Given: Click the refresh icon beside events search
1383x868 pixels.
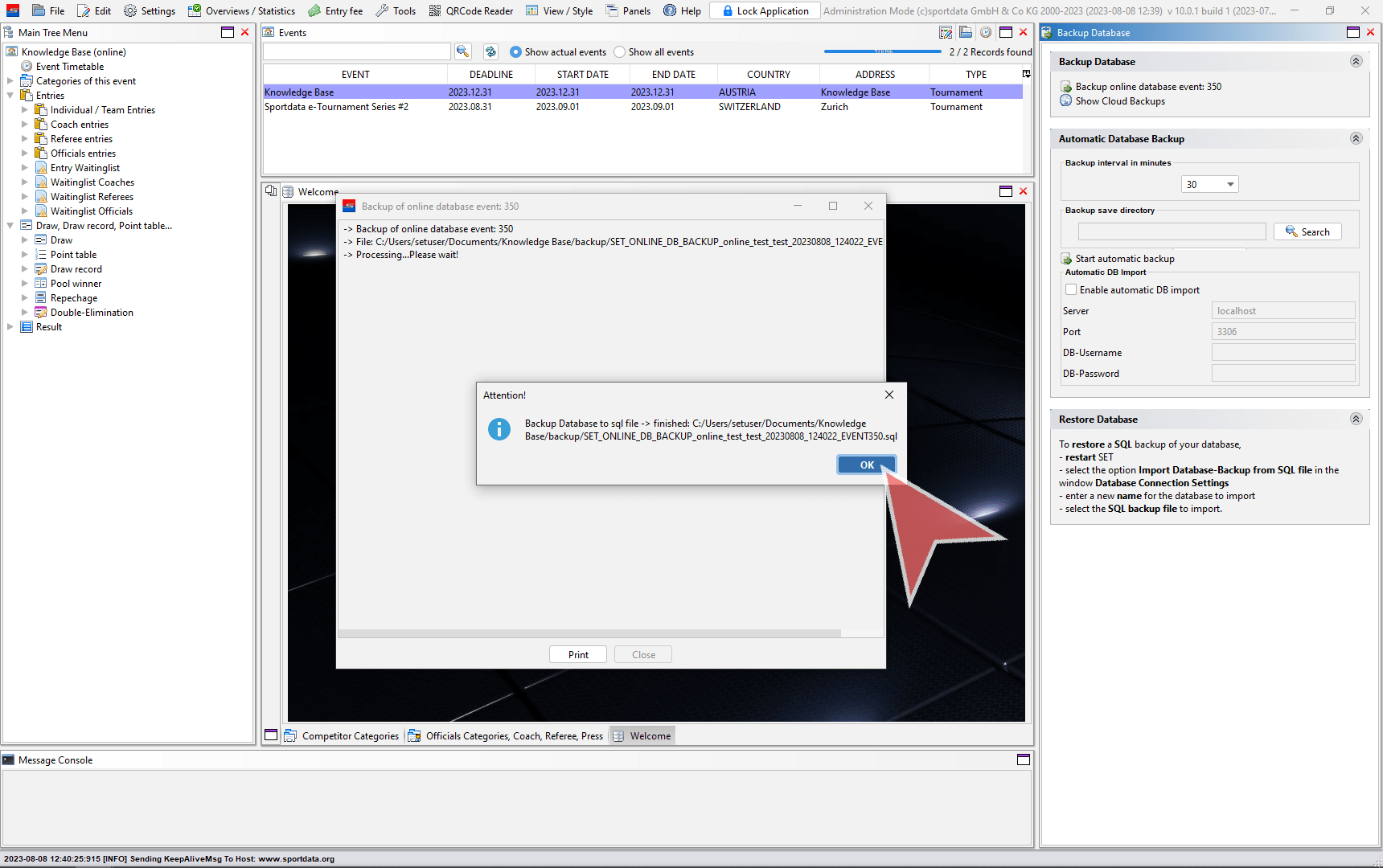Looking at the screenshot, I should coord(490,51).
